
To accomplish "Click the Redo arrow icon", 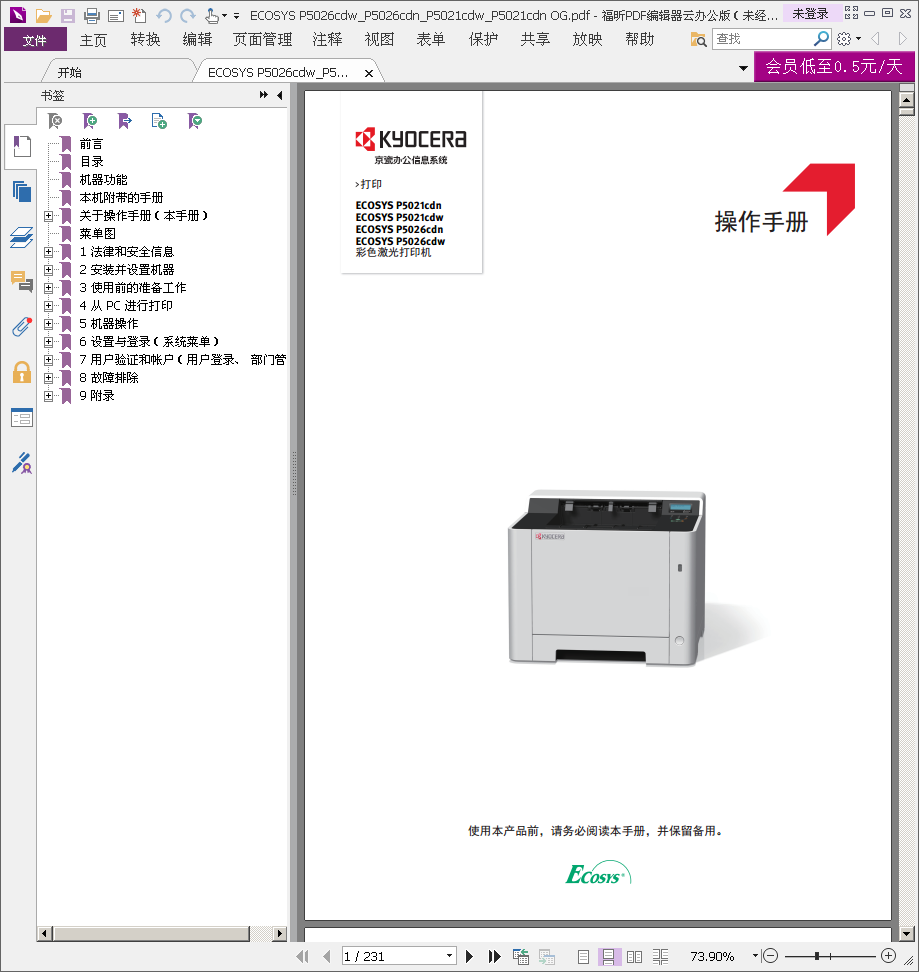I will click(x=188, y=15).
